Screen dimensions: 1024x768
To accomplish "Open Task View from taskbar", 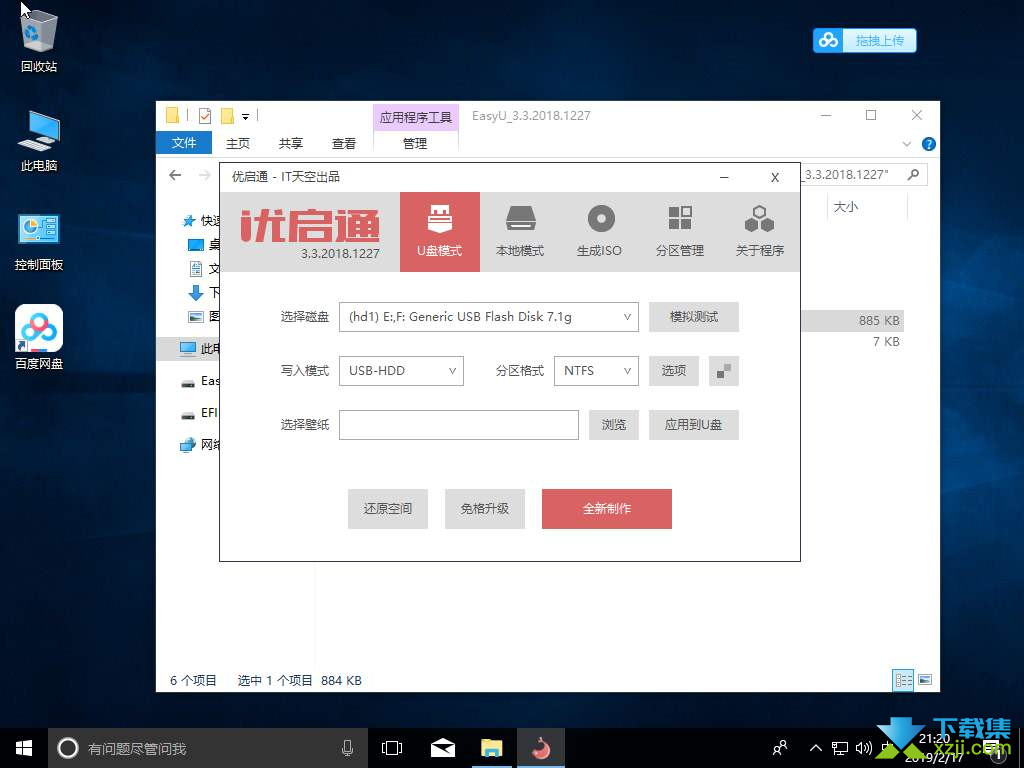I will pos(392,748).
